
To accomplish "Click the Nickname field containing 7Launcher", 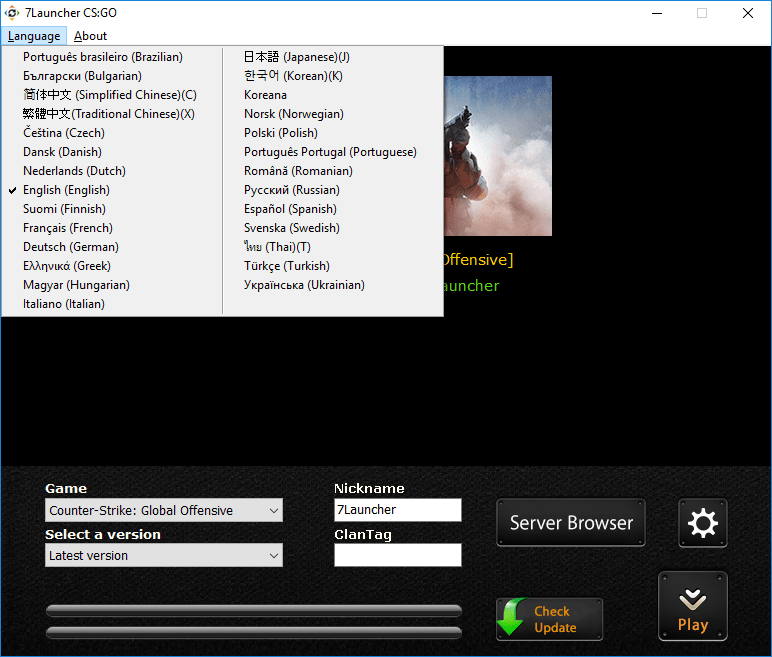I will [398, 510].
